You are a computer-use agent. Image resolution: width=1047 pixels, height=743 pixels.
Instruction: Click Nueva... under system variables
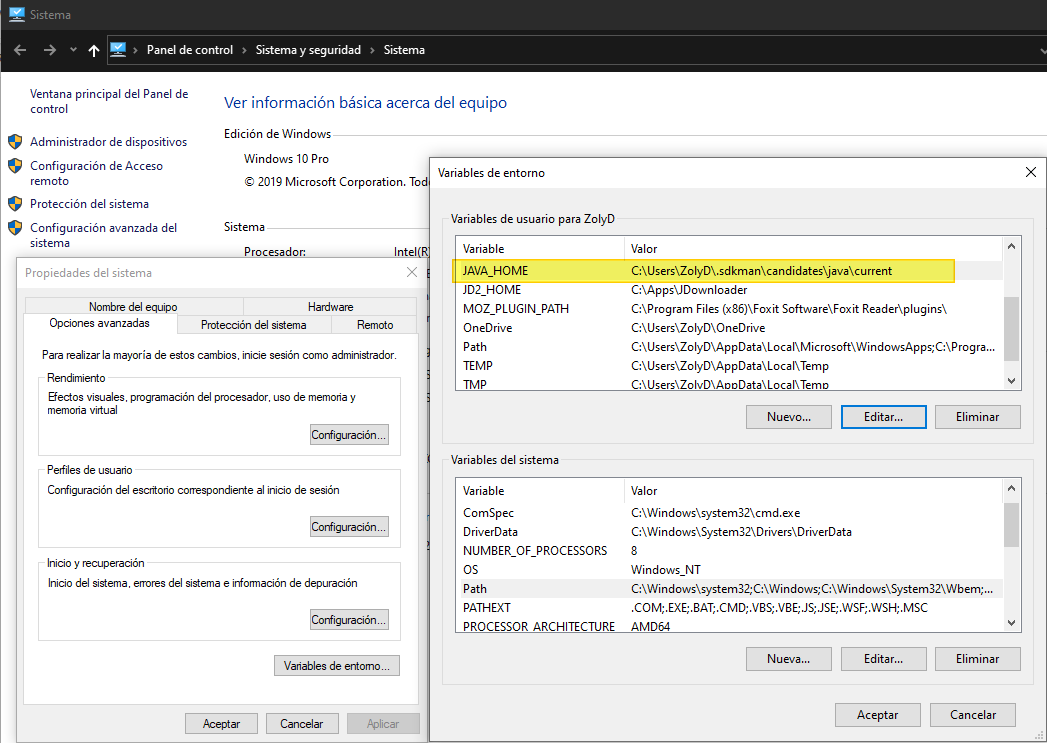click(x=788, y=658)
